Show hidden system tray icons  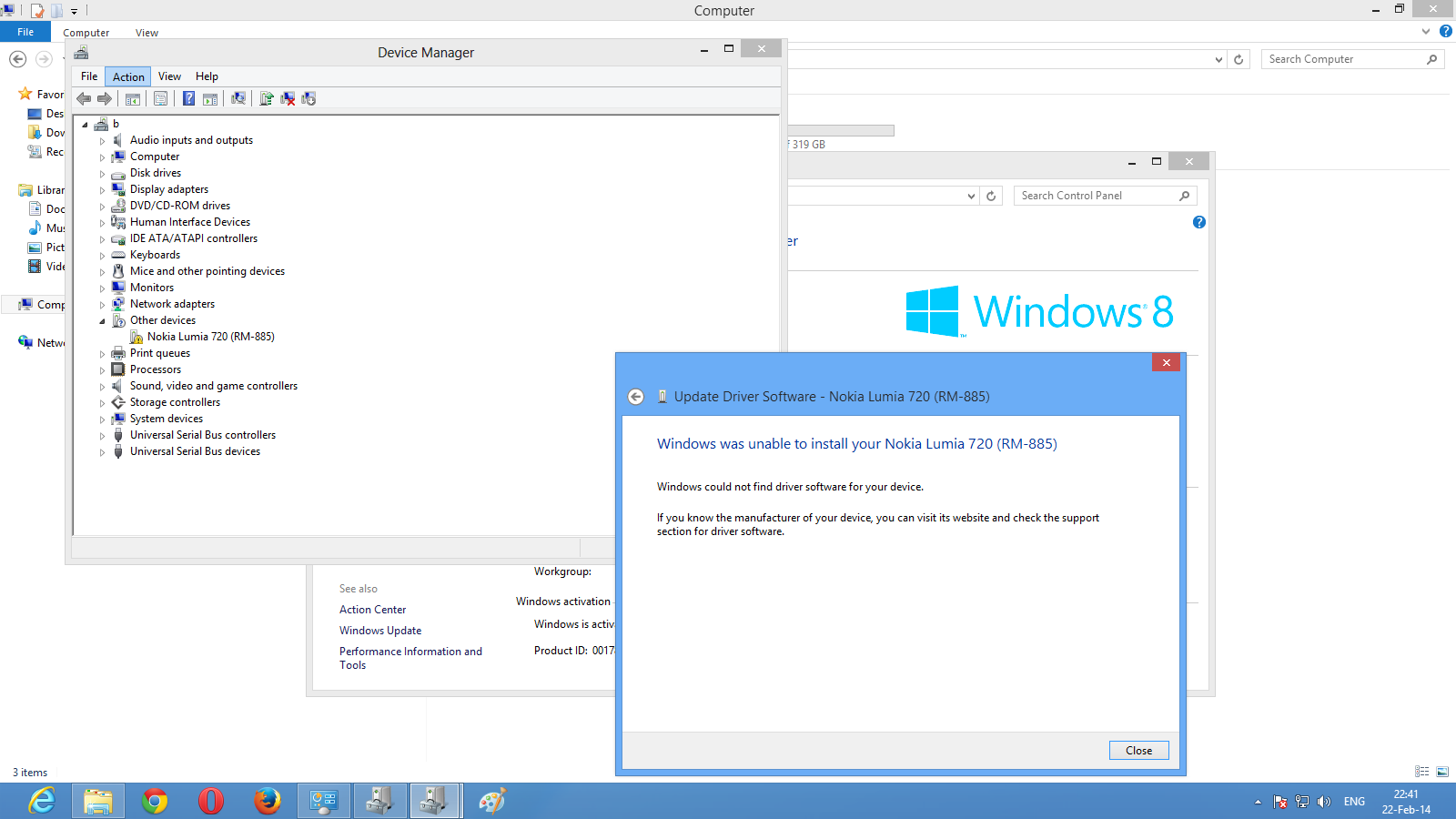coord(1258,802)
